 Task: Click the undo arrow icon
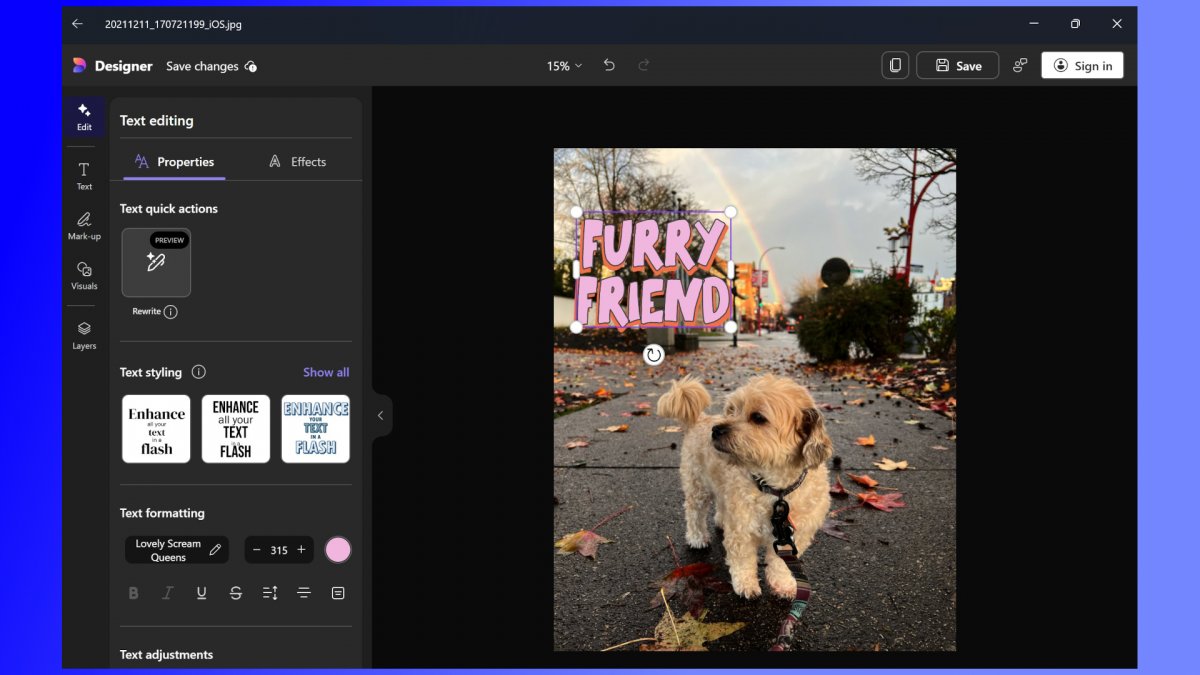click(x=609, y=65)
